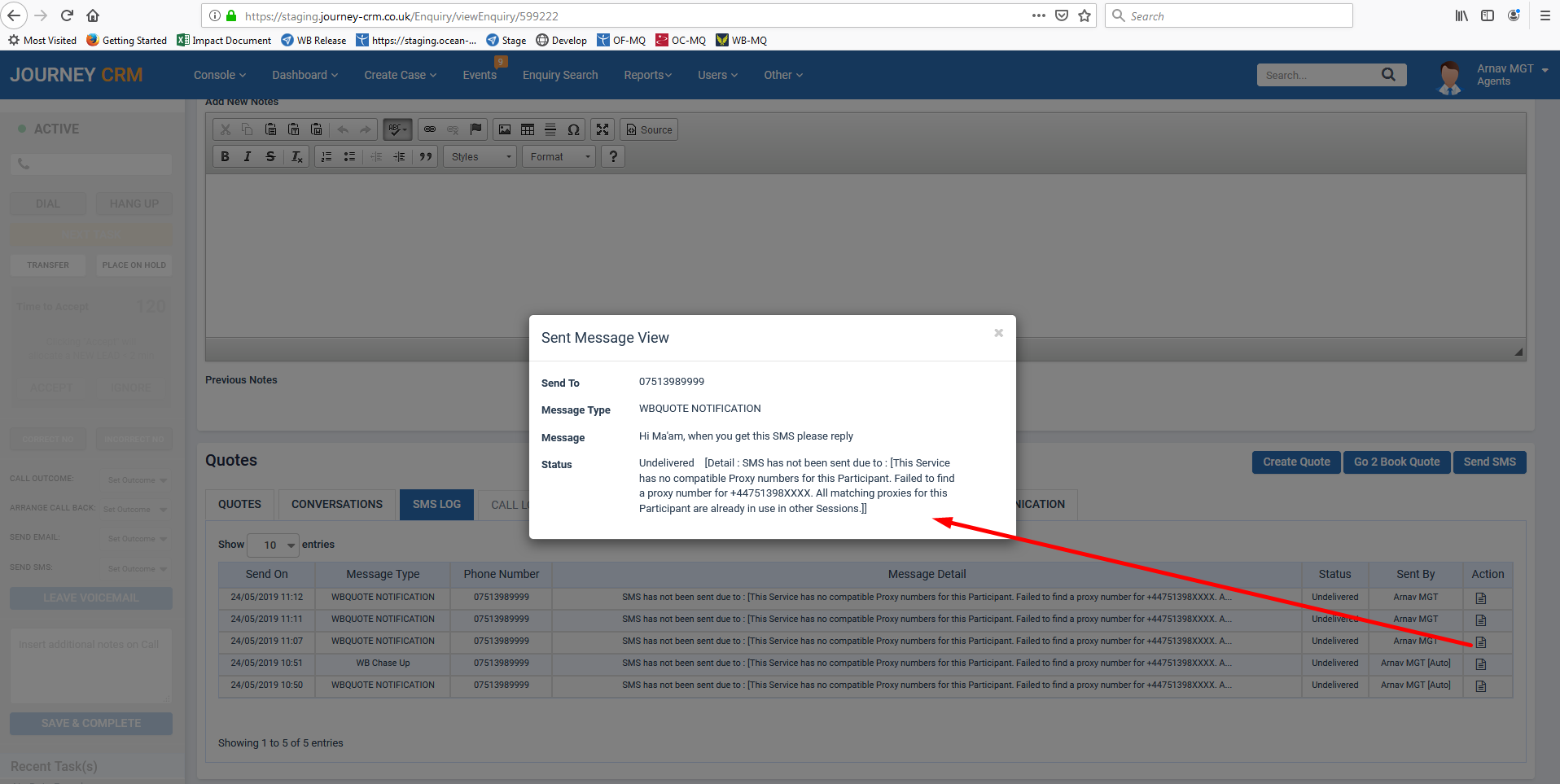The width and height of the screenshot is (1560, 784).
Task: Expand the Users menu
Action: (718, 75)
